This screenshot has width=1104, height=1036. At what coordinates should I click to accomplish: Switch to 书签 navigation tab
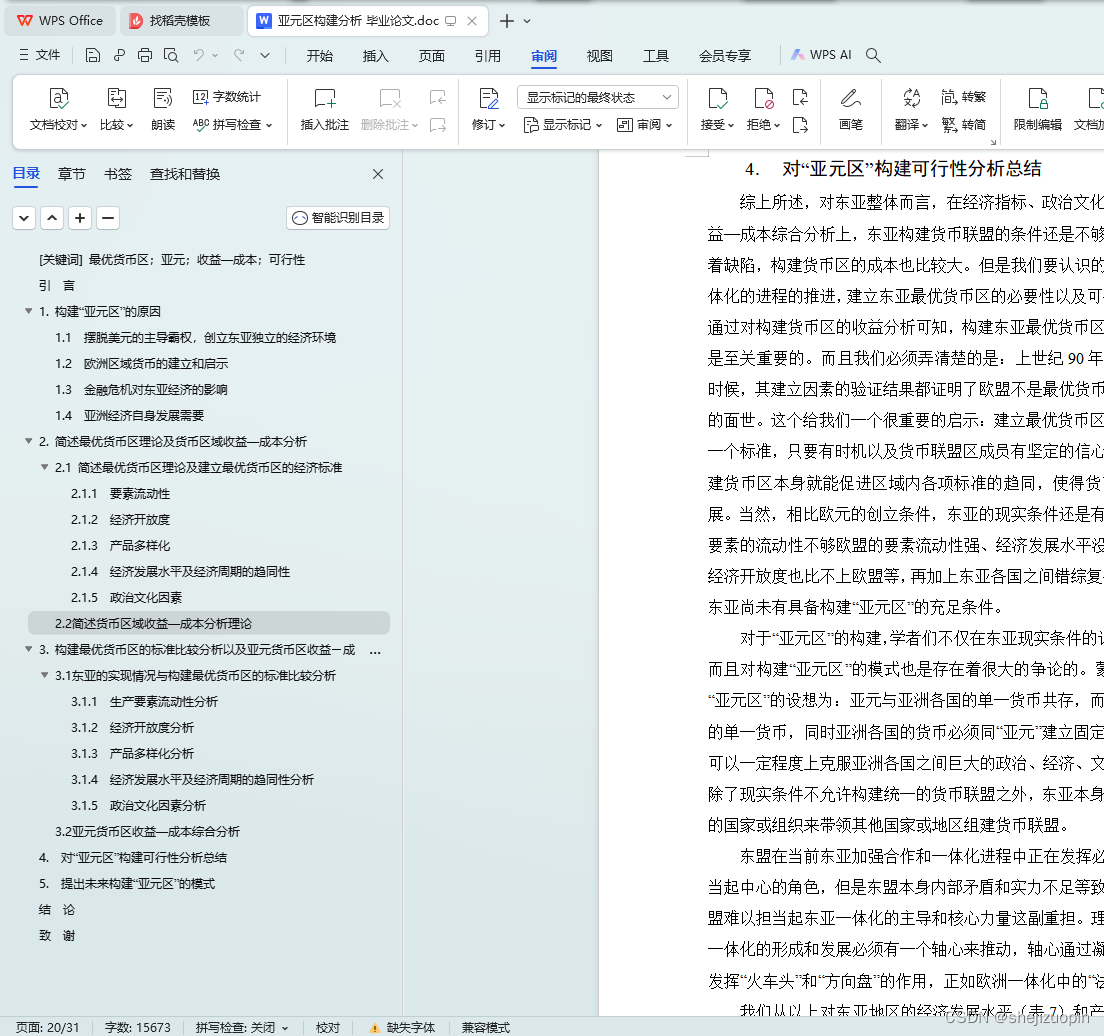[118, 174]
